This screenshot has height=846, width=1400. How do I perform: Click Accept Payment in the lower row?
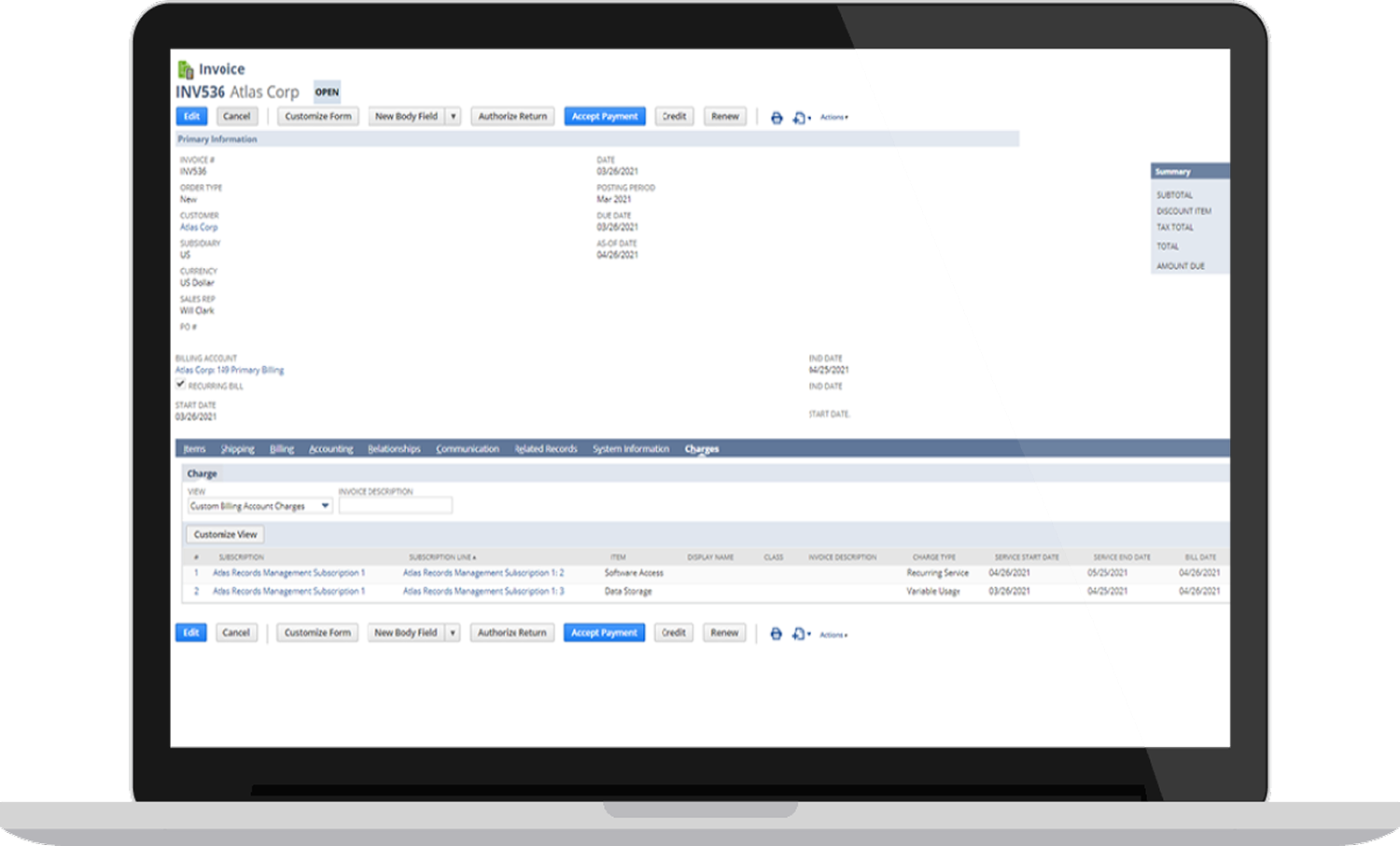click(x=604, y=633)
